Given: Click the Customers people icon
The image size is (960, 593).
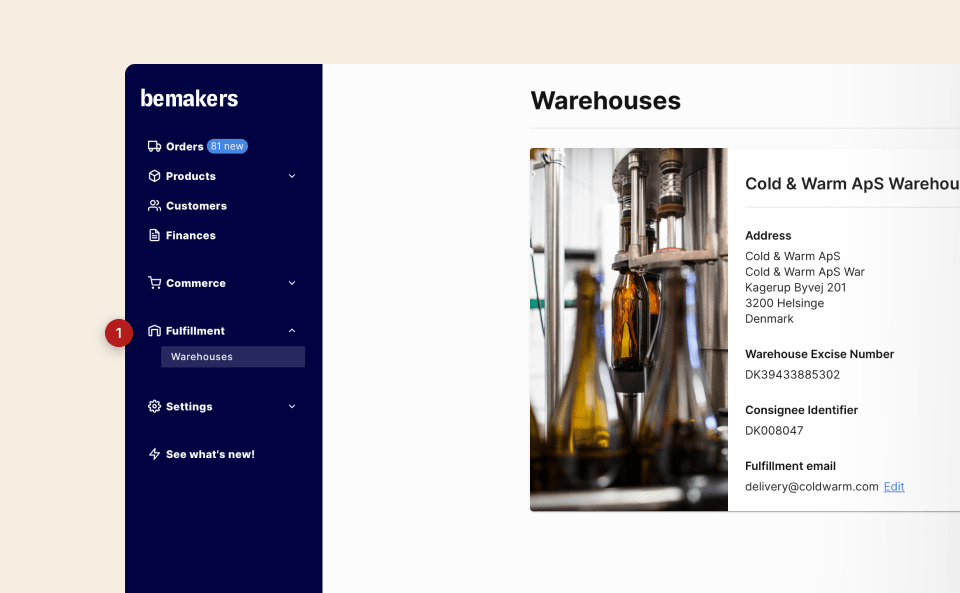Looking at the screenshot, I should (154, 206).
